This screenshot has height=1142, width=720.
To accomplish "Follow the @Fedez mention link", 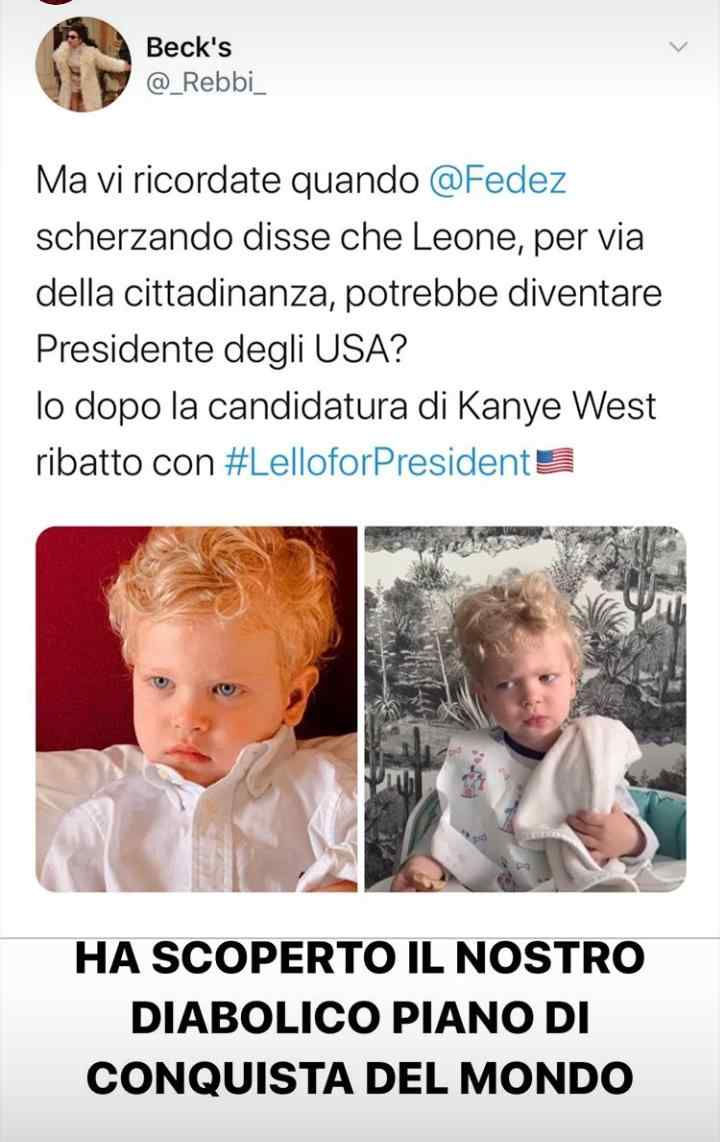I will [x=497, y=181].
